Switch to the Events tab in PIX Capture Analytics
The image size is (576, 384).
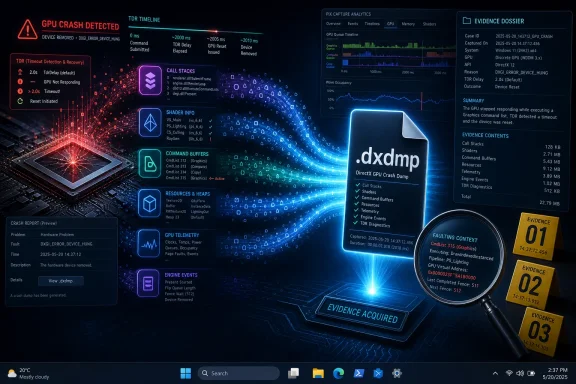coord(353,24)
